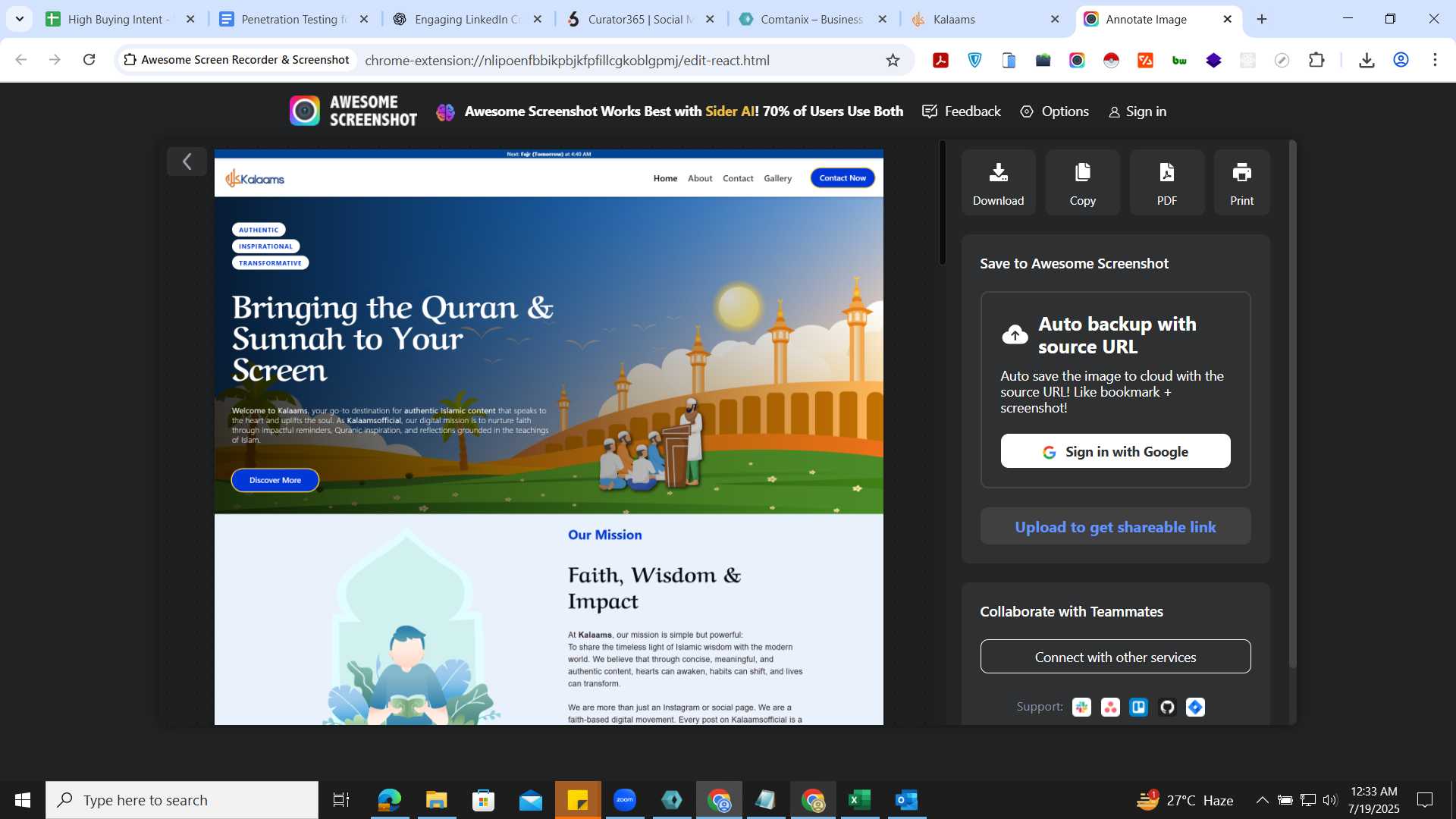The width and height of the screenshot is (1456, 819).
Task: Click the Windows search box
Action: click(182, 800)
